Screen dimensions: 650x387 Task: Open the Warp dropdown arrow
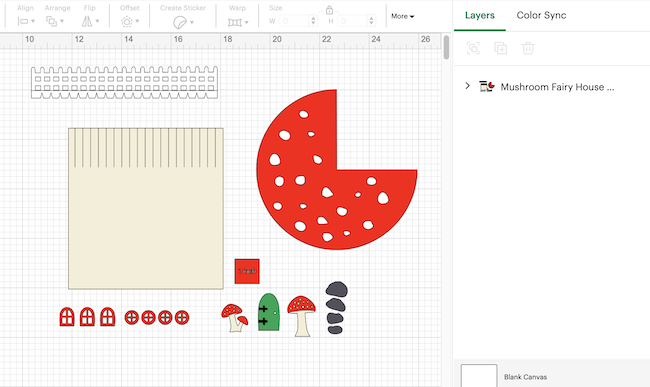247,22
